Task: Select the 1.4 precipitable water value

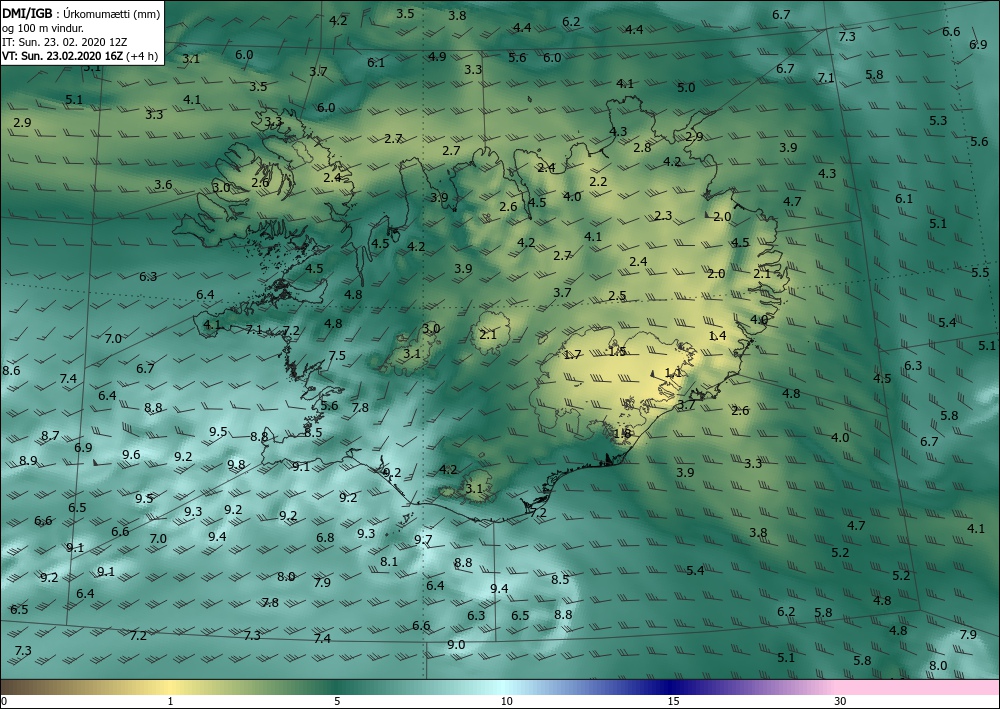Action: [x=717, y=335]
